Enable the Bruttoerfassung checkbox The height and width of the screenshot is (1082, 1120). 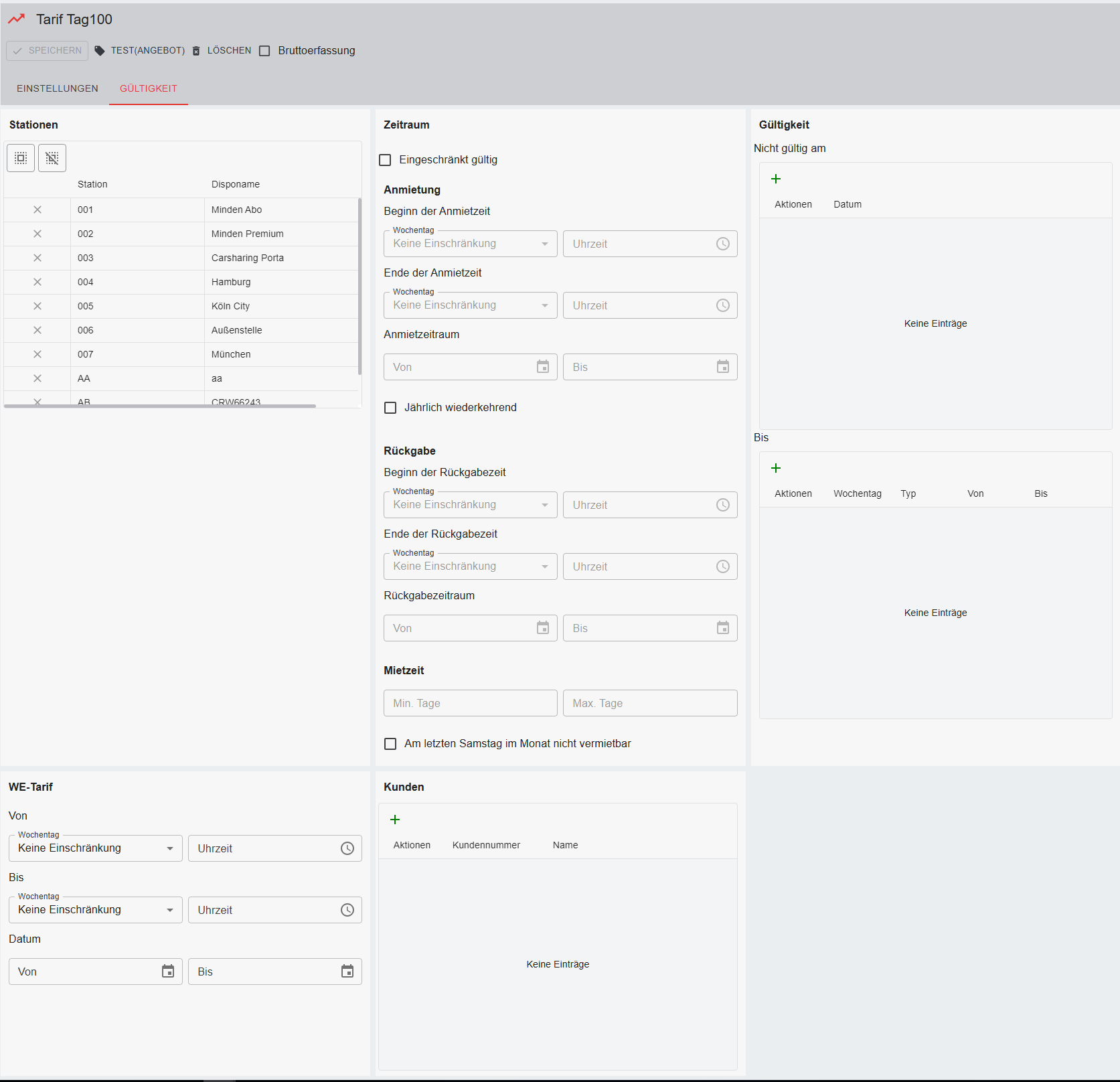coord(265,51)
